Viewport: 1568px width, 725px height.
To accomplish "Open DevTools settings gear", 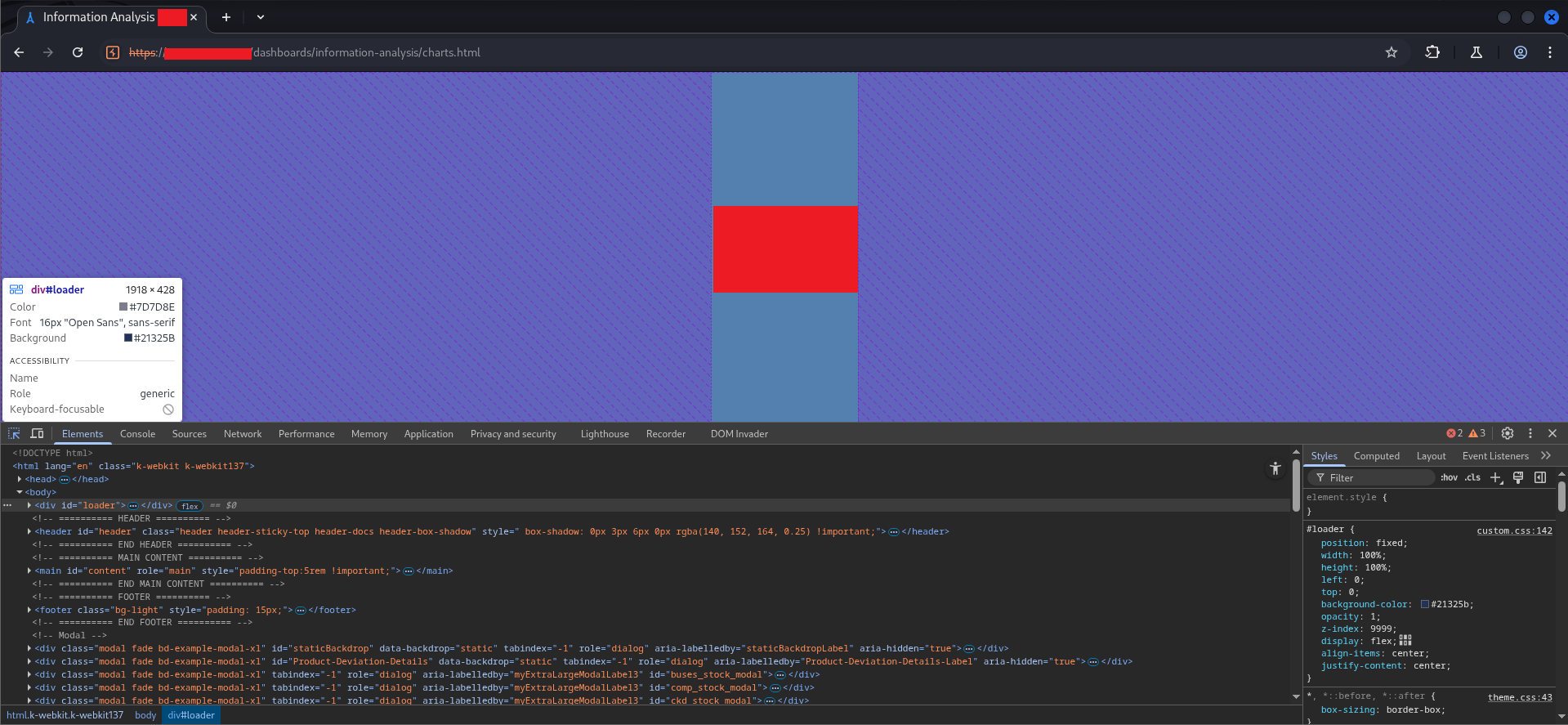I will [1508, 433].
